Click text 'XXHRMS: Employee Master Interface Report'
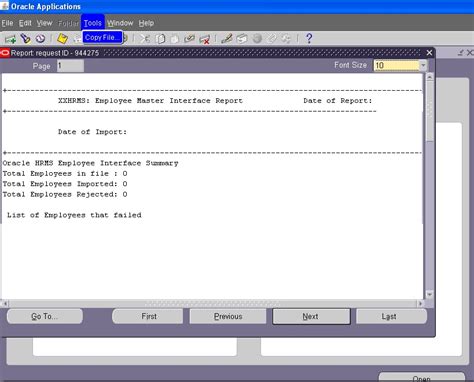Screen dimensions: 474x382 click(150, 101)
